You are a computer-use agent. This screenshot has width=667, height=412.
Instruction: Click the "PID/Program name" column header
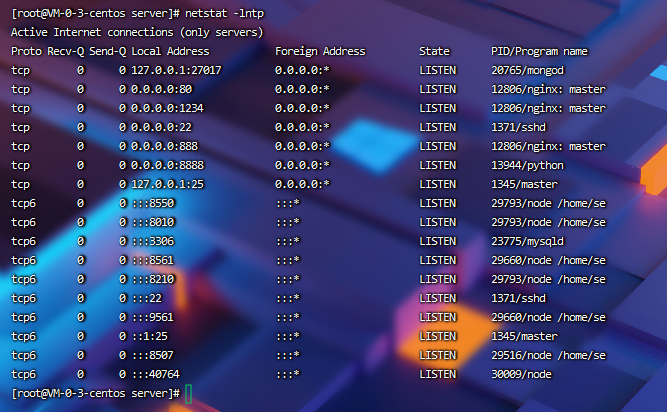539,51
